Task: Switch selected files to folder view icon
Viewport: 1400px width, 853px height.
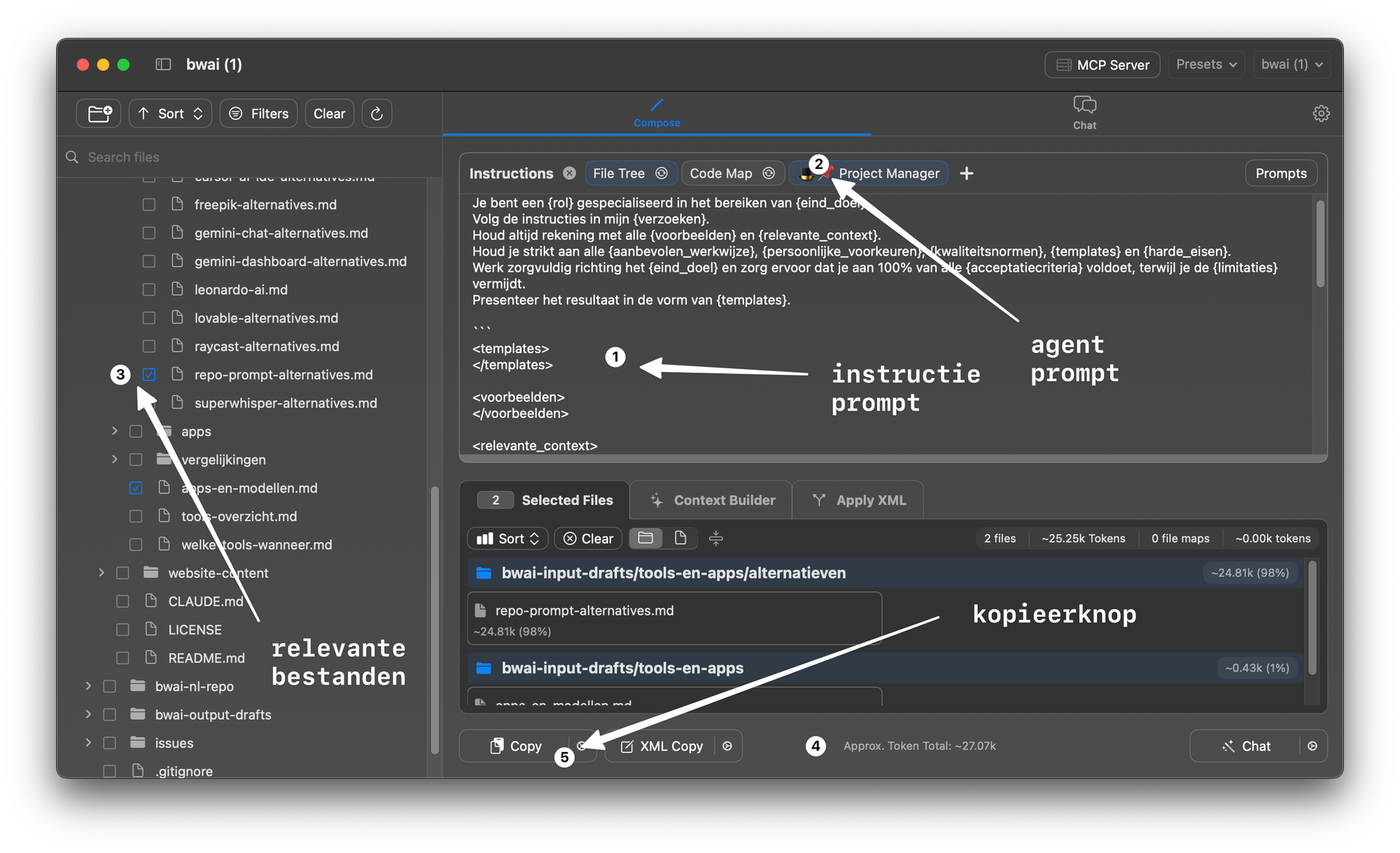Action: pos(645,538)
